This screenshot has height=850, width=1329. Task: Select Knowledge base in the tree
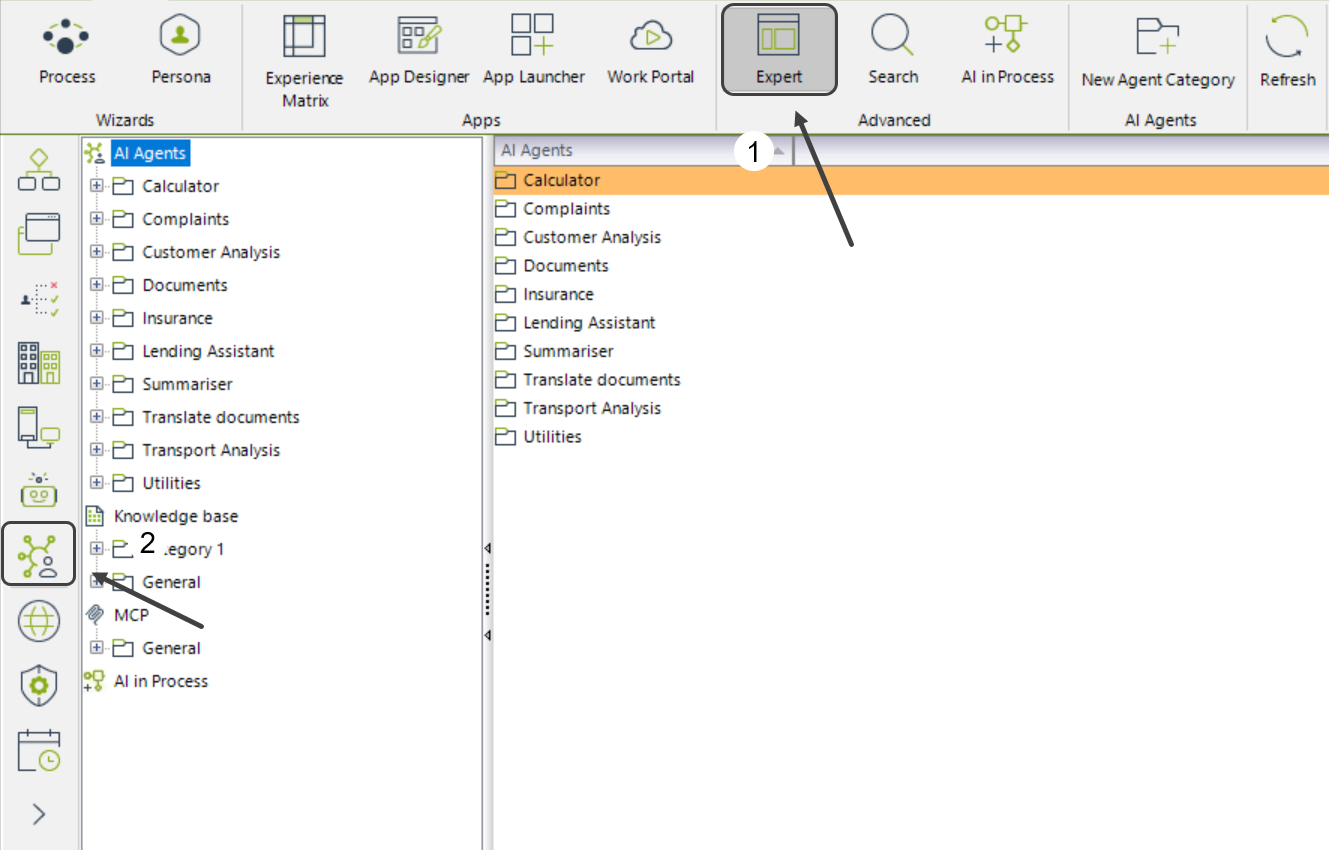pyautogui.click(x=176, y=516)
